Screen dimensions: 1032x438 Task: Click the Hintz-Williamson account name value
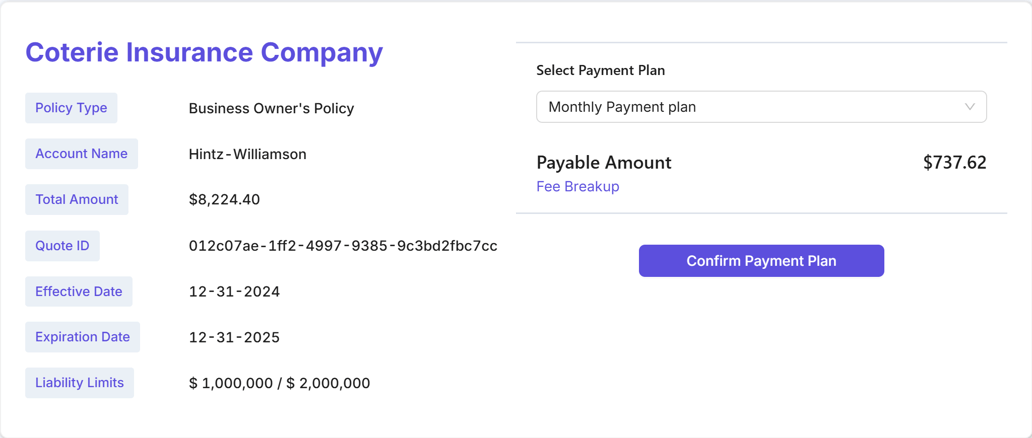tap(247, 154)
